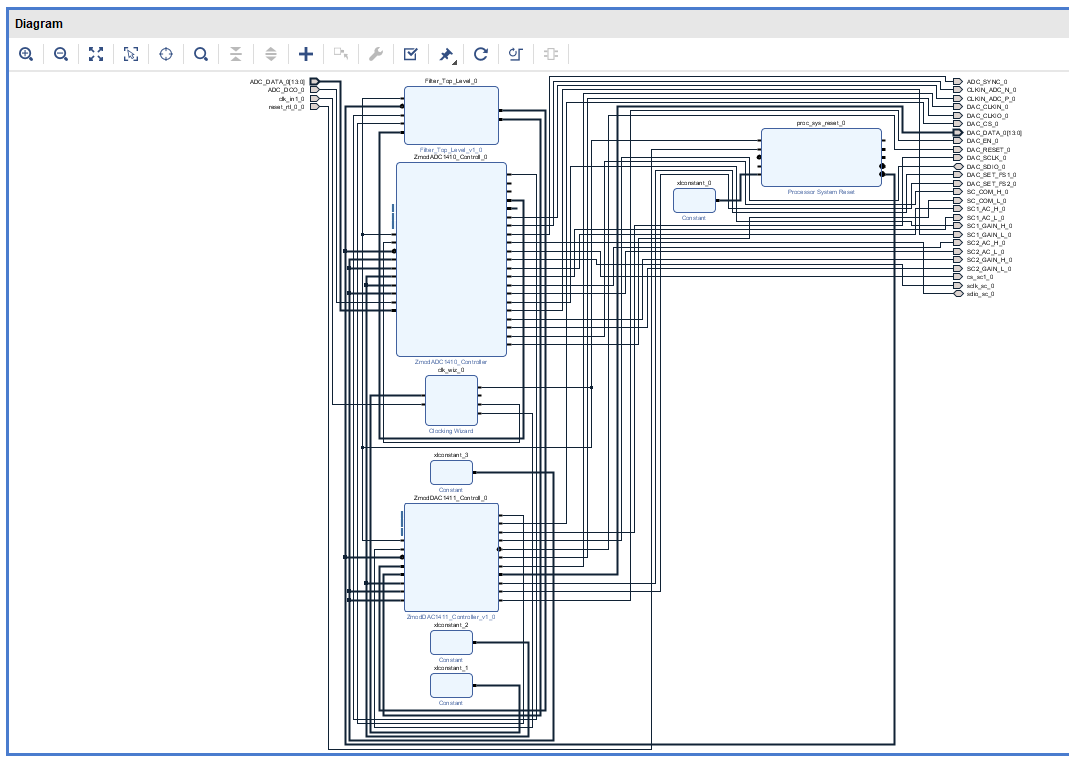Select the Diagram tab title
The image size is (1069, 762).
pyautogui.click(x=38, y=23)
